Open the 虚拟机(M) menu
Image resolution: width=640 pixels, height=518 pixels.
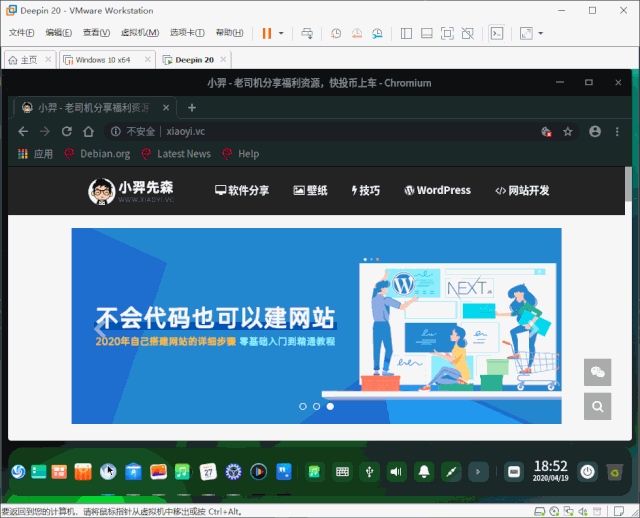140,33
